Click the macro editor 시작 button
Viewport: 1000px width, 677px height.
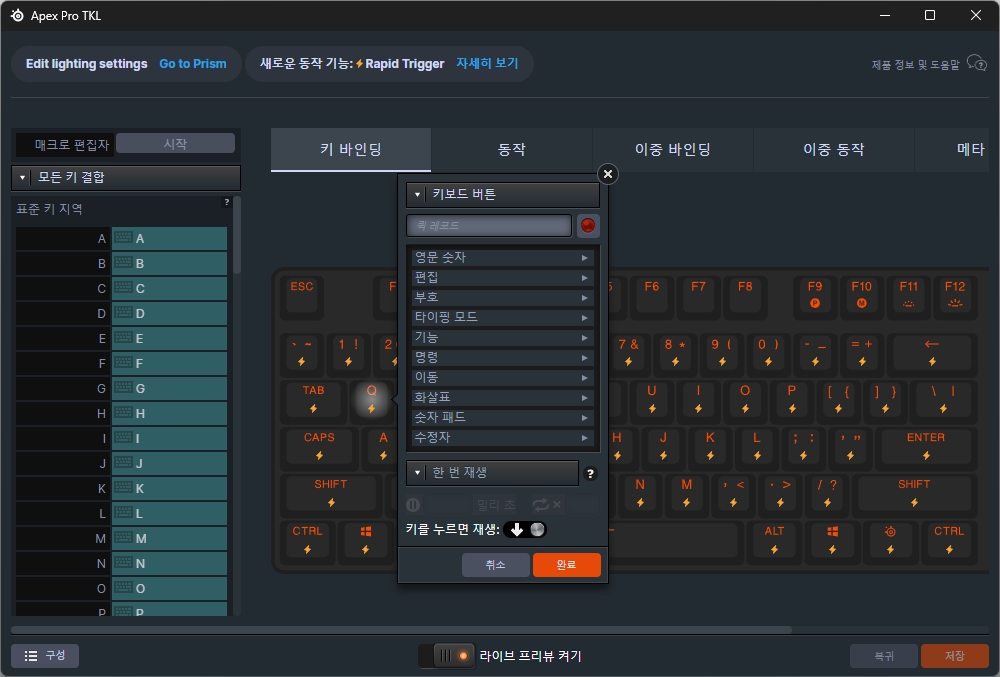pyautogui.click(x=175, y=143)
